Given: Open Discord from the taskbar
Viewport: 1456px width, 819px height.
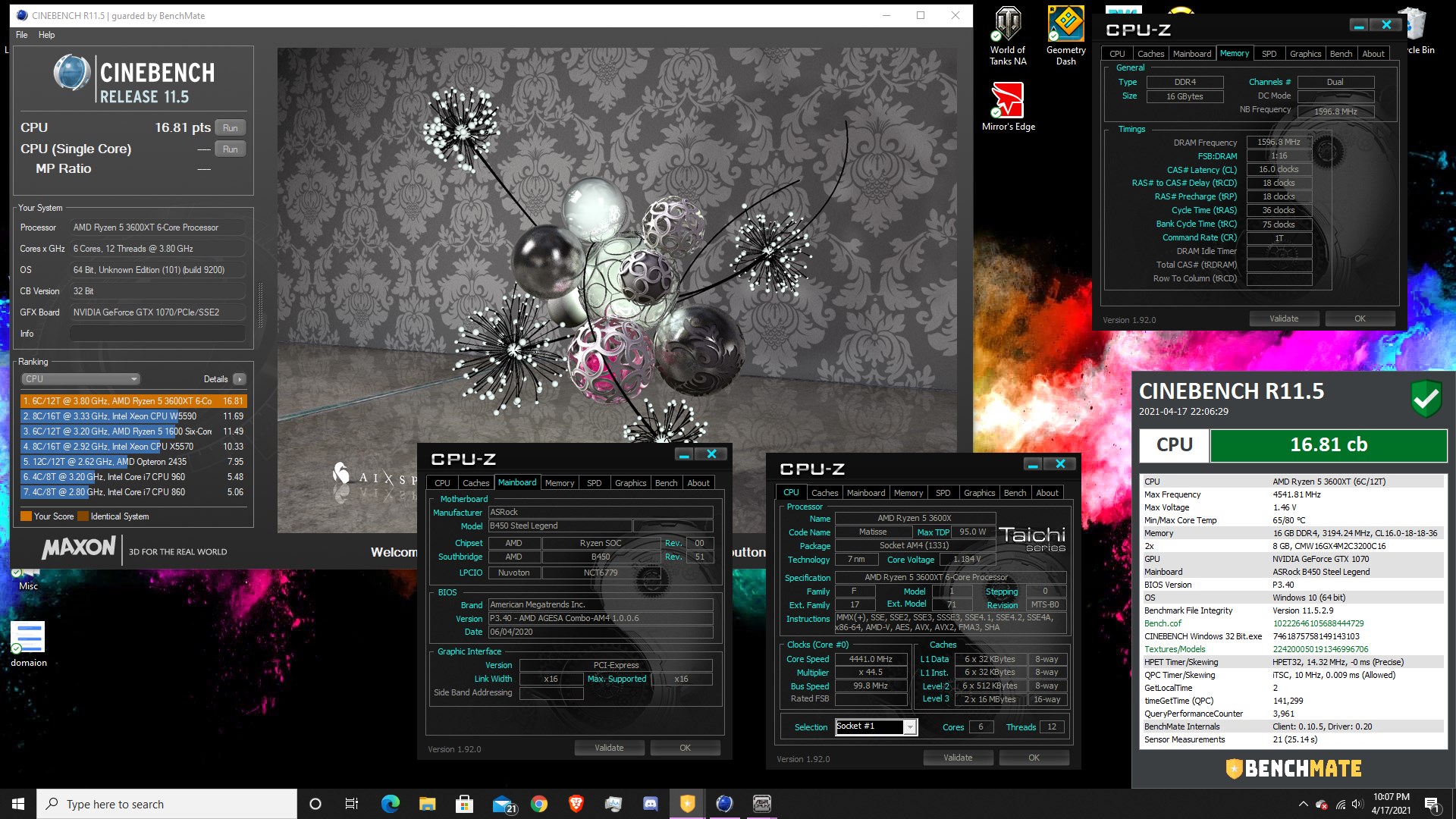Looking at the screenshot, I should (651, 804).
